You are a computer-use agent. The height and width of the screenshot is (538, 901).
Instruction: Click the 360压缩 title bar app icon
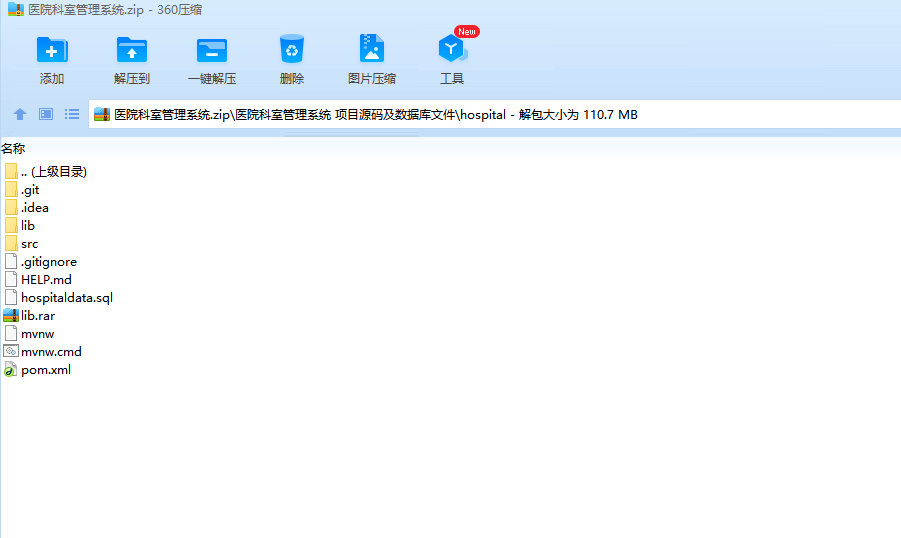16,9
